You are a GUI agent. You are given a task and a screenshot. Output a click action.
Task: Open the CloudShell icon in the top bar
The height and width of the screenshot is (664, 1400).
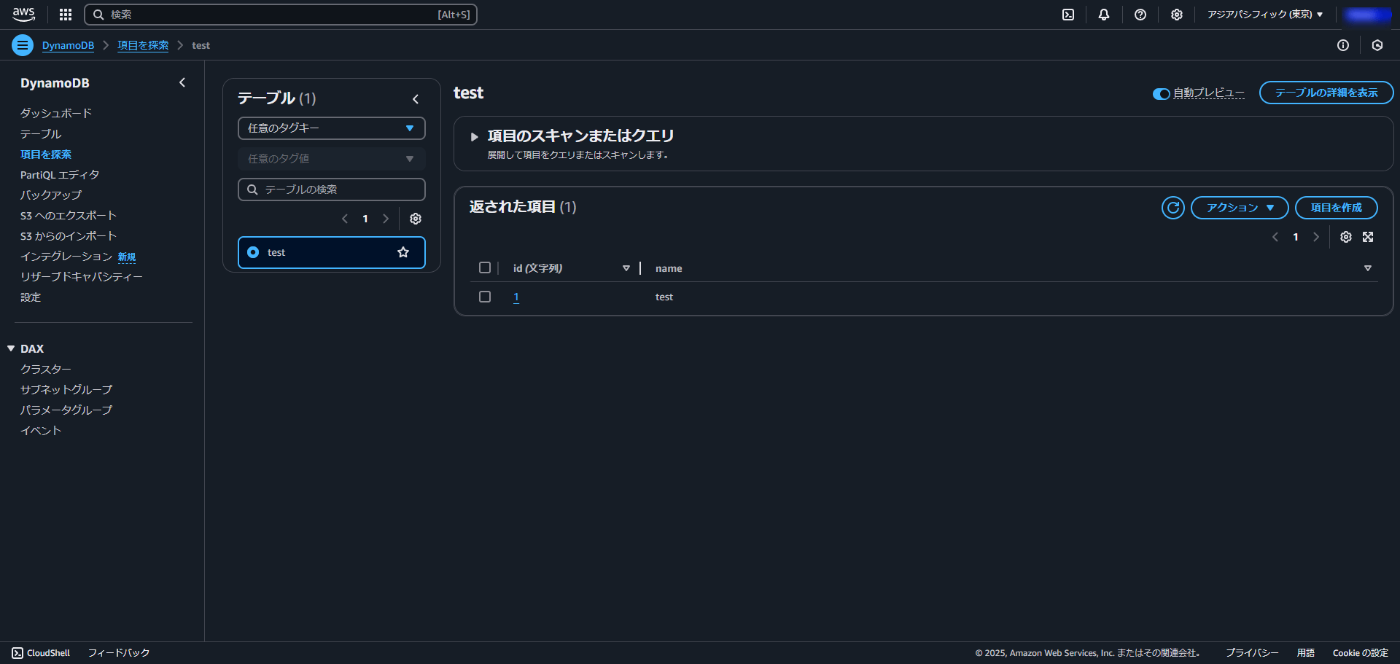point(1068,15)
